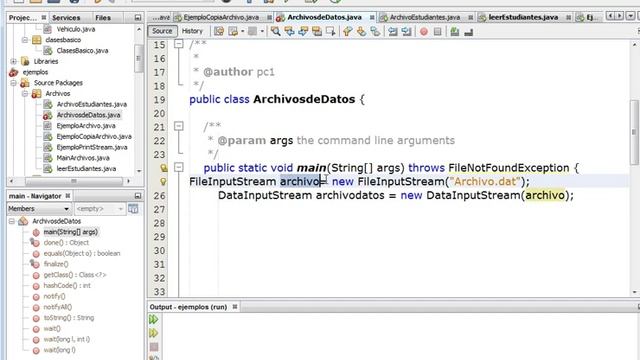Switch to the Services tab
The height and width of the screenshot is (360, 640).
pyautogui.click(x=66, y=18)
